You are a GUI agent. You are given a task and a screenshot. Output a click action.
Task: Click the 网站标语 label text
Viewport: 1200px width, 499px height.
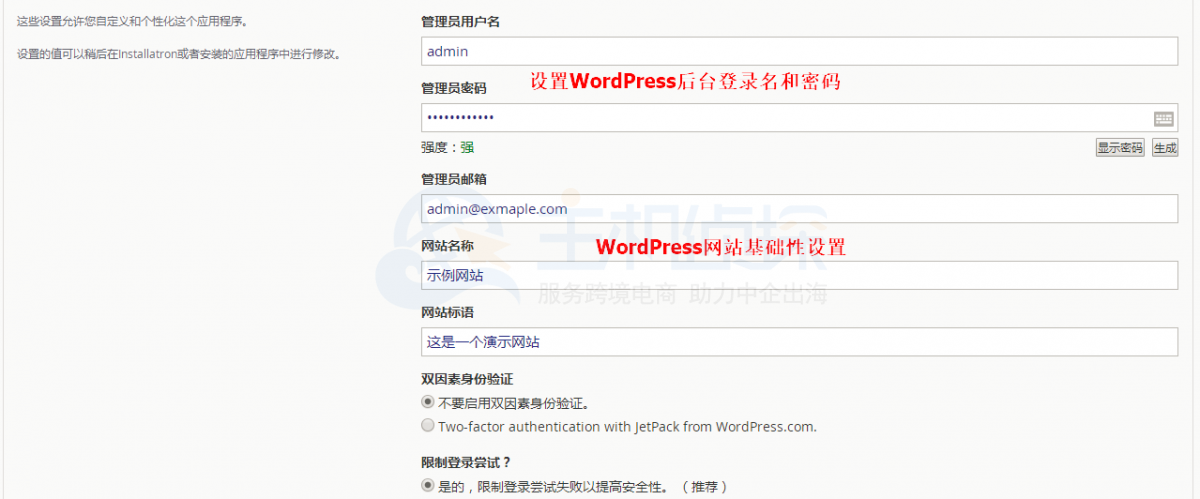click(x=447, y=312)
